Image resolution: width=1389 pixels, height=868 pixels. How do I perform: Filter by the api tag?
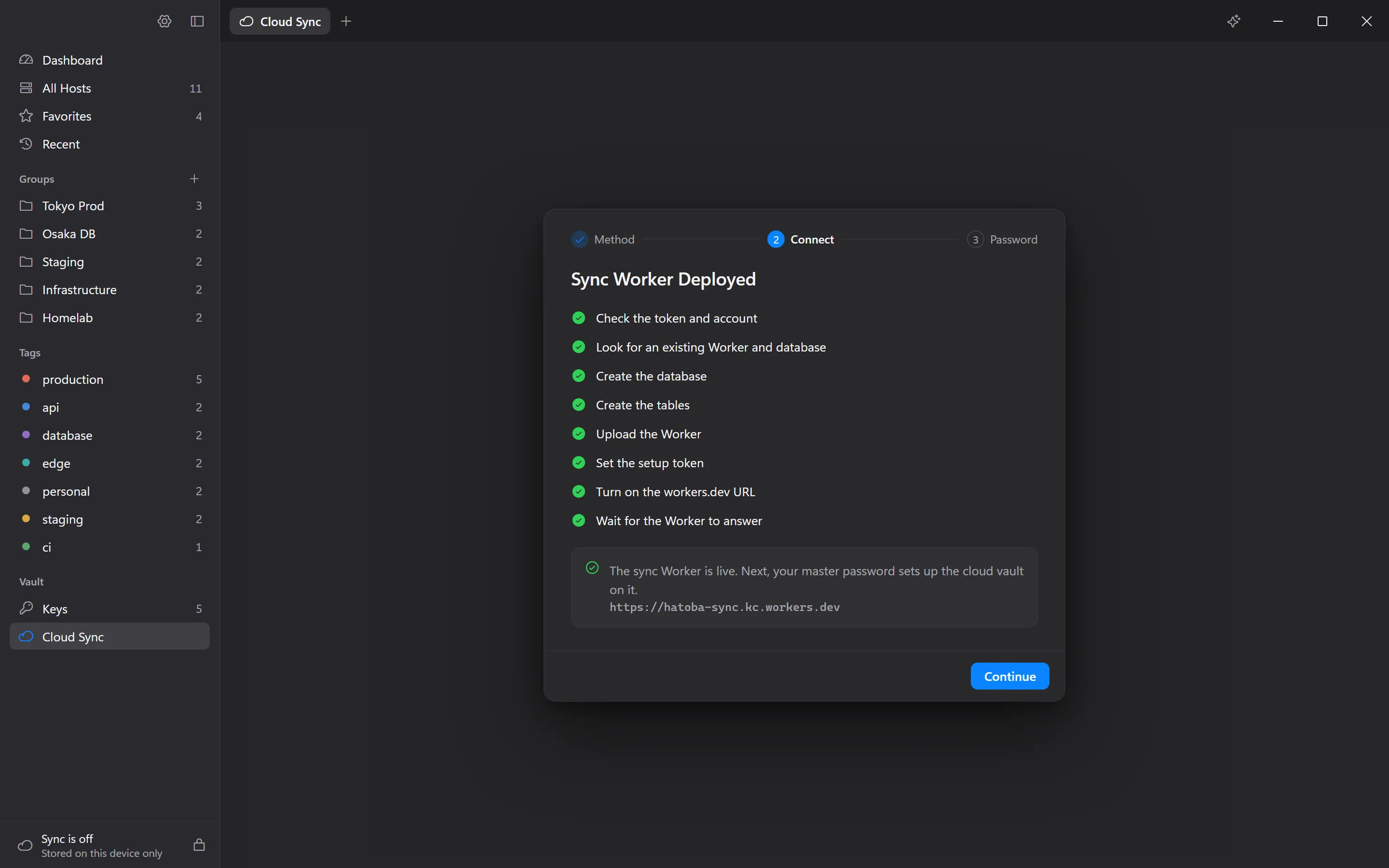[109, 407]
